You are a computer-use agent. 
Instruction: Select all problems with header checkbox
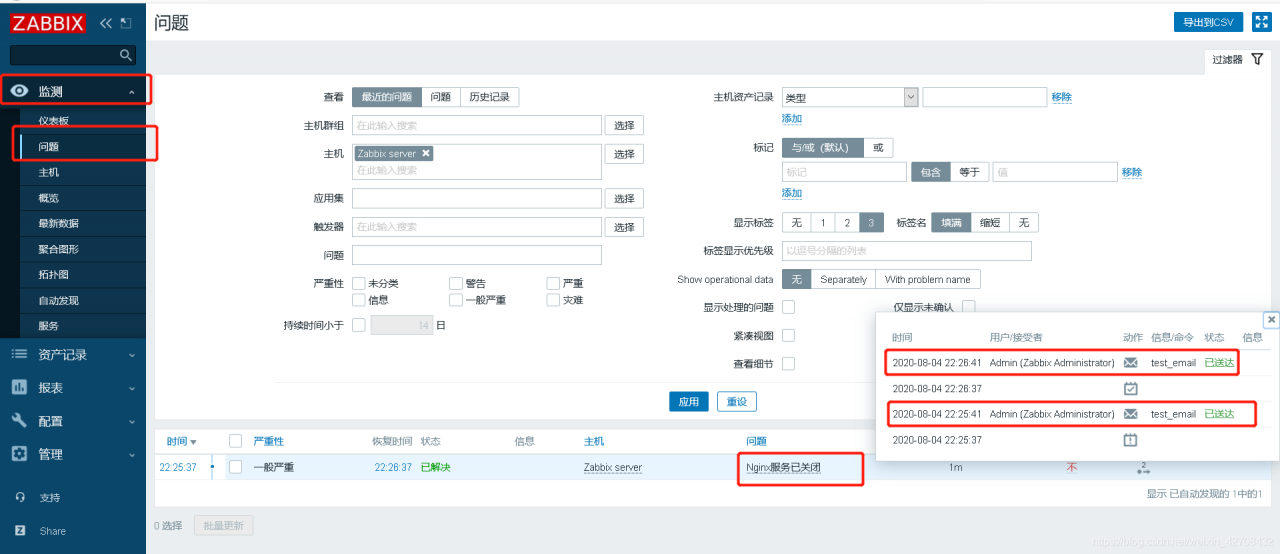click(235, 441)
